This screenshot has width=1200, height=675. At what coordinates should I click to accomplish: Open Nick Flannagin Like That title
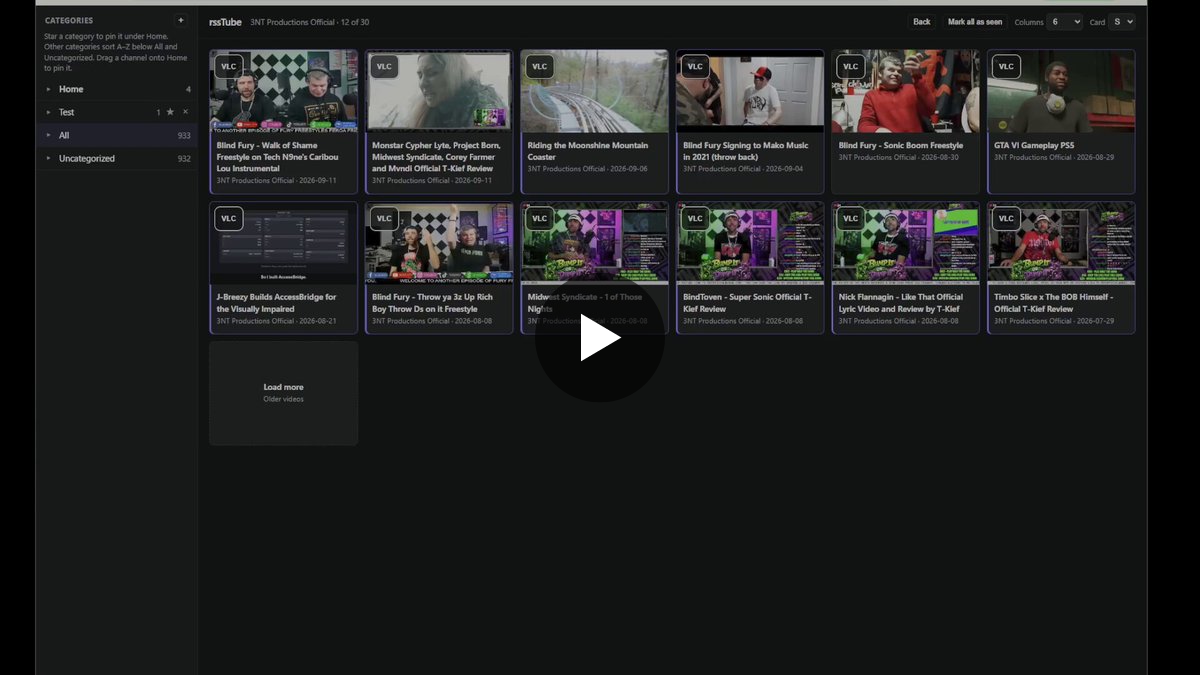point(901,303)
